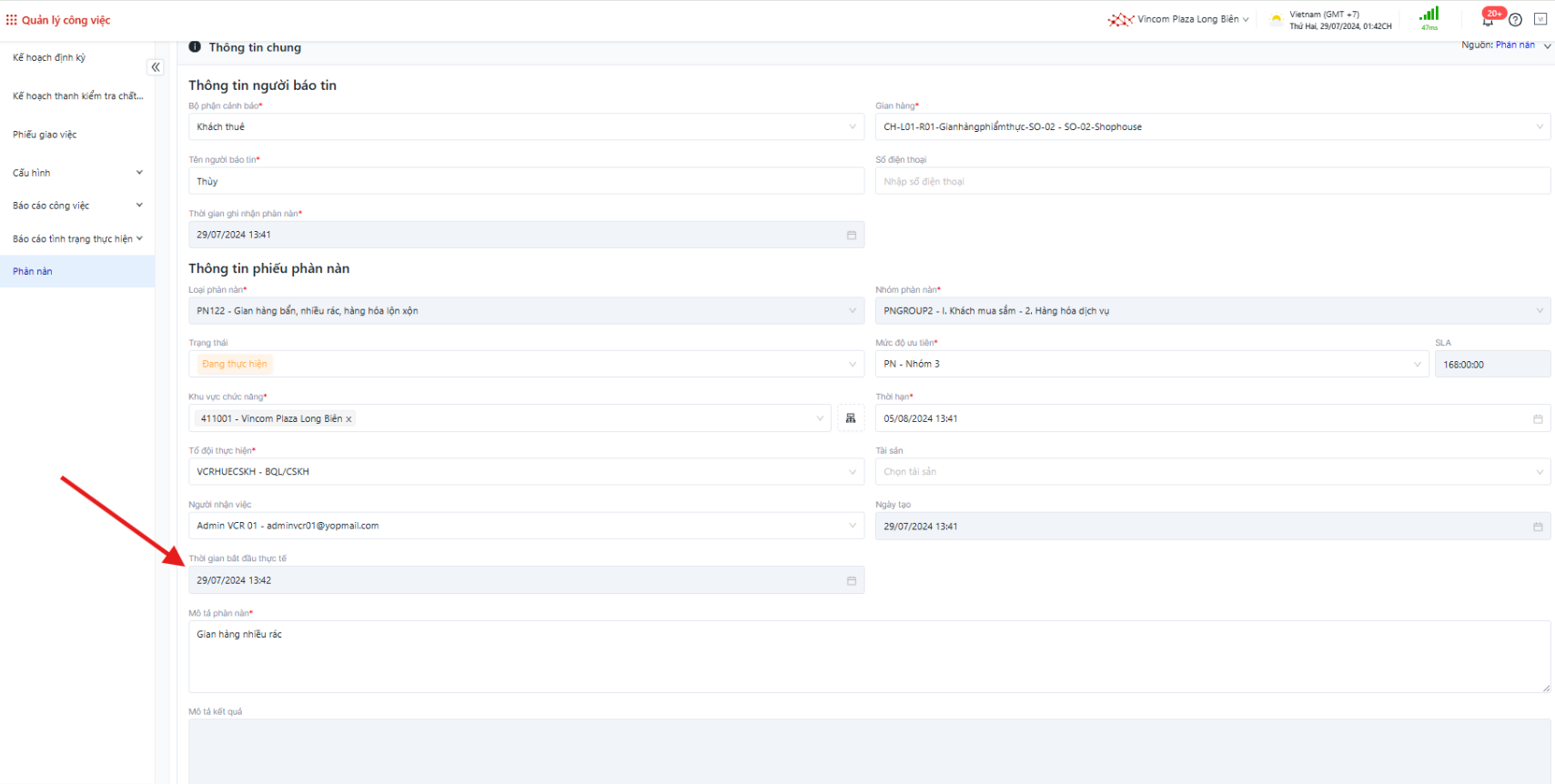Click calendar icon in Thời gian bắt đầu thực tế
The width and height of the screenshot is (1555, 784).
pyautogui.click(x=852, y=580)
